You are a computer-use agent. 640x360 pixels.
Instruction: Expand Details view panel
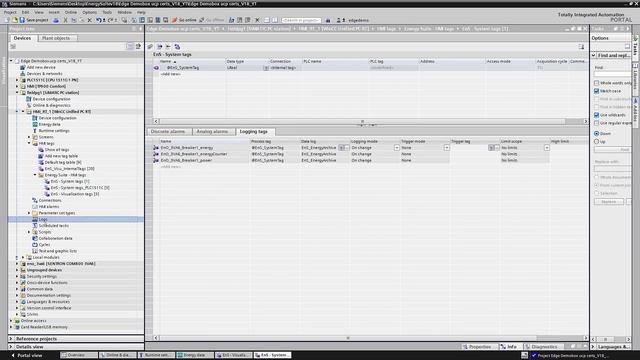pos(11,347)
